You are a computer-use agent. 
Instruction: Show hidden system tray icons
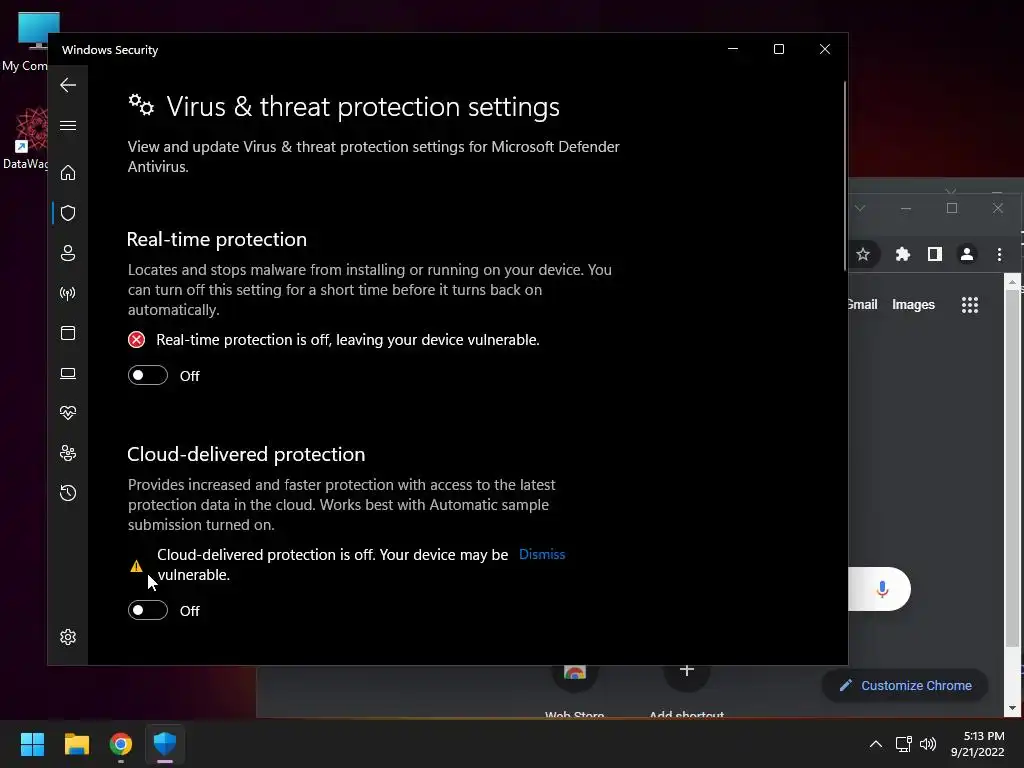tap(876, 744)
